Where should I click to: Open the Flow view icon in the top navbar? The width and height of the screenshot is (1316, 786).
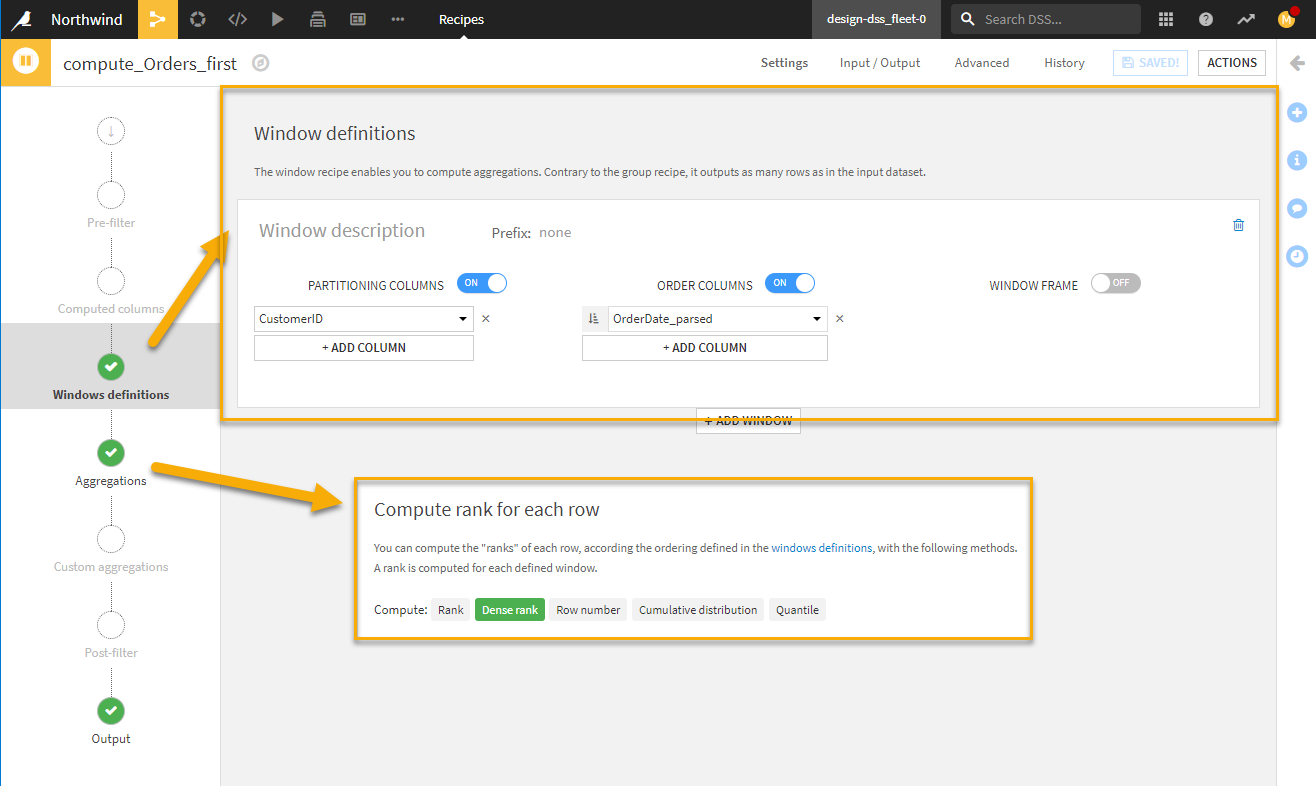pyautogui.click(x=157, y=19)
